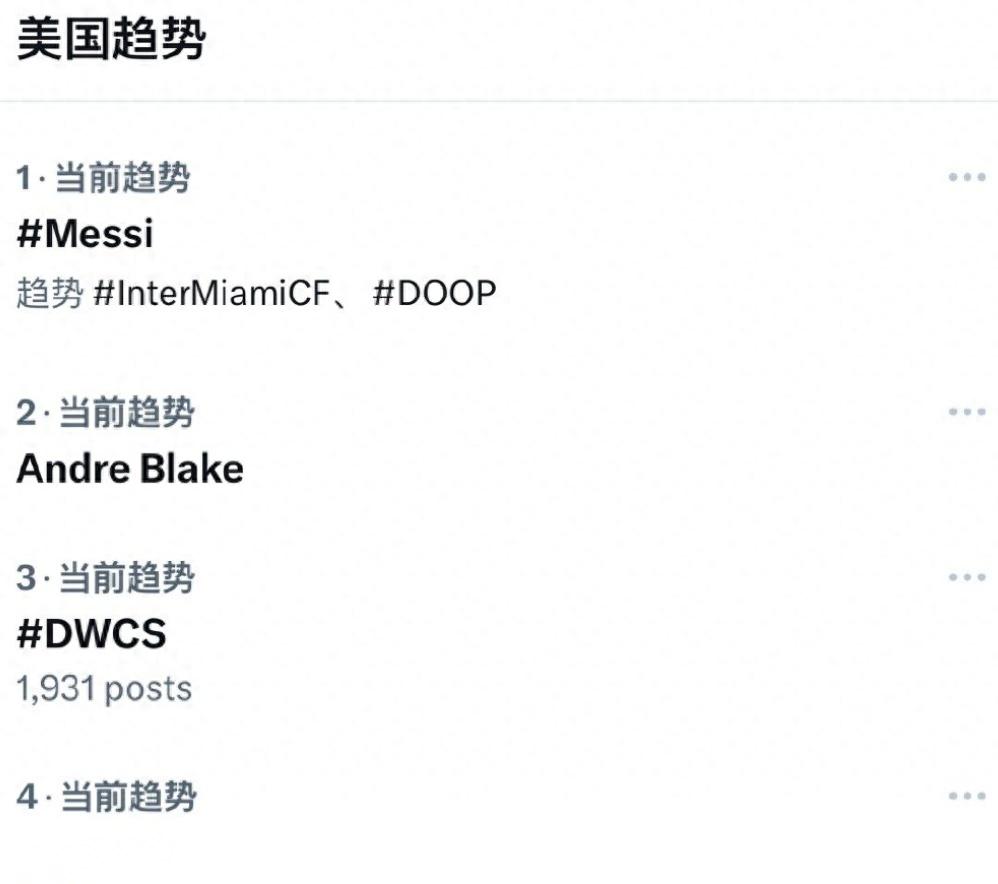Screen dimensions: 998x884
Task: Open the three-dot menu of the fourth trend
Action: click(x=966, y=796)
